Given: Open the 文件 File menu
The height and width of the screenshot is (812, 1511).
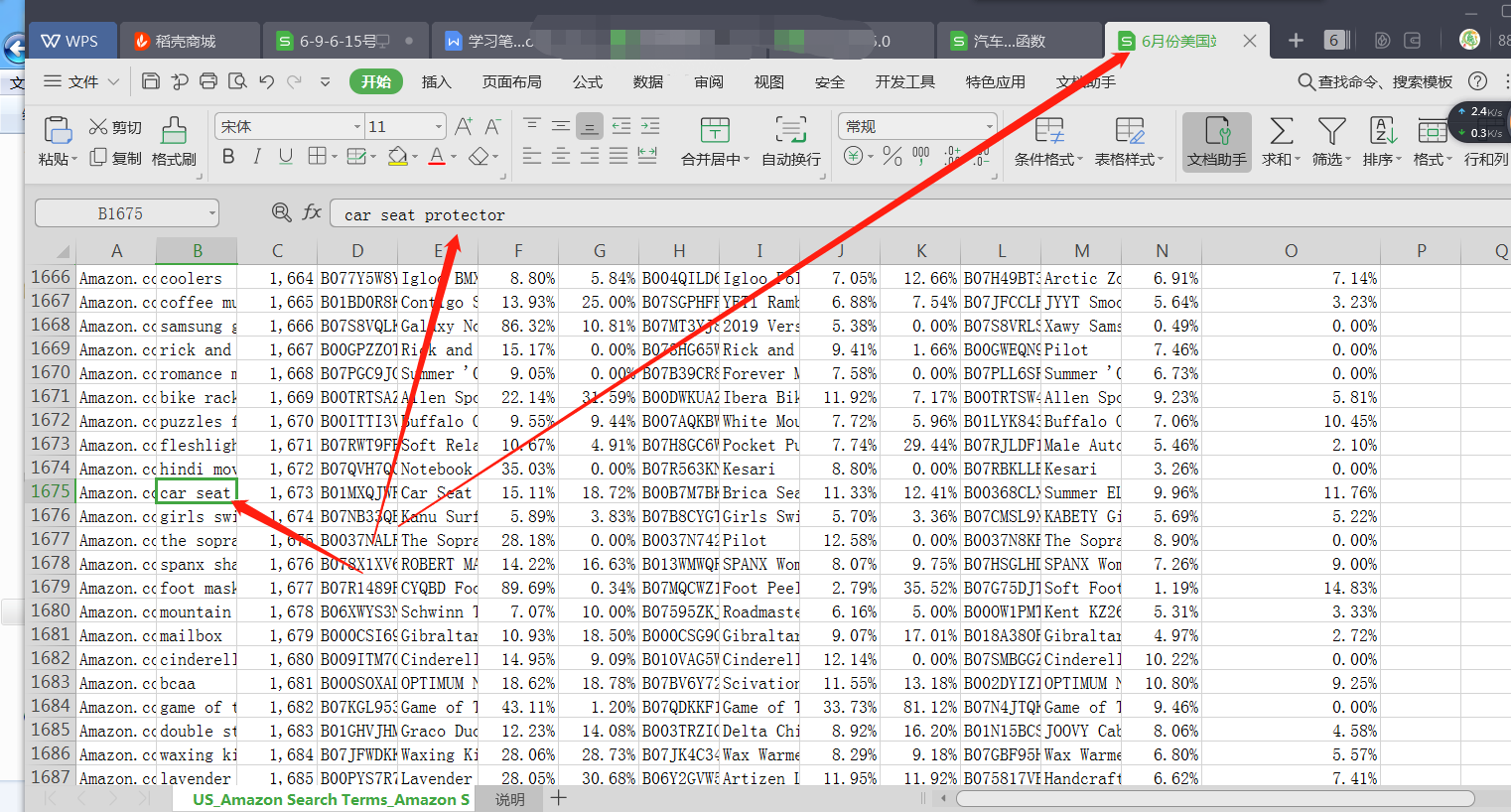Looking at the screenshot, I should [x=81, y=81].
